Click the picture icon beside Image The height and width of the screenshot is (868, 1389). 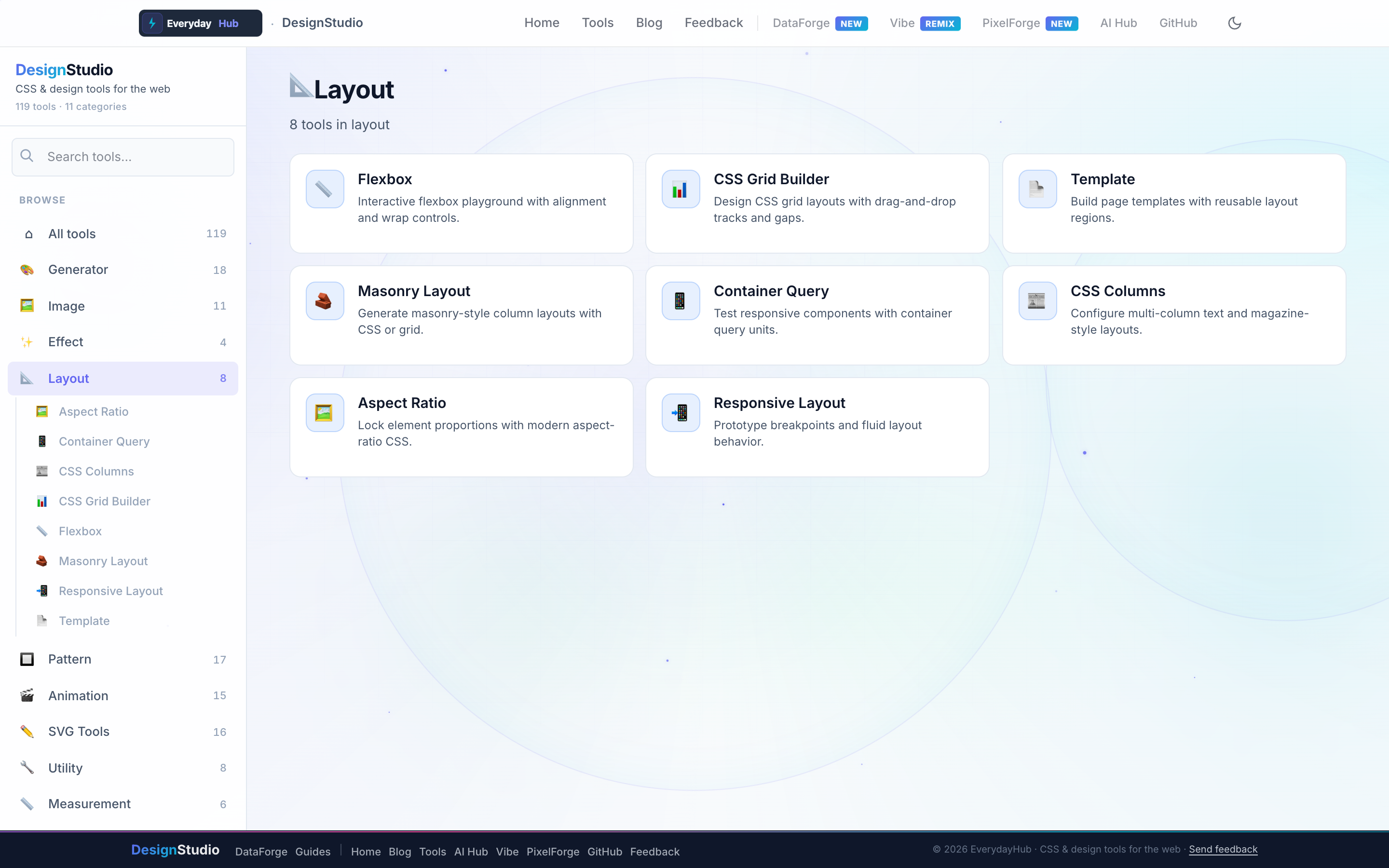click(x=27, y=306)
